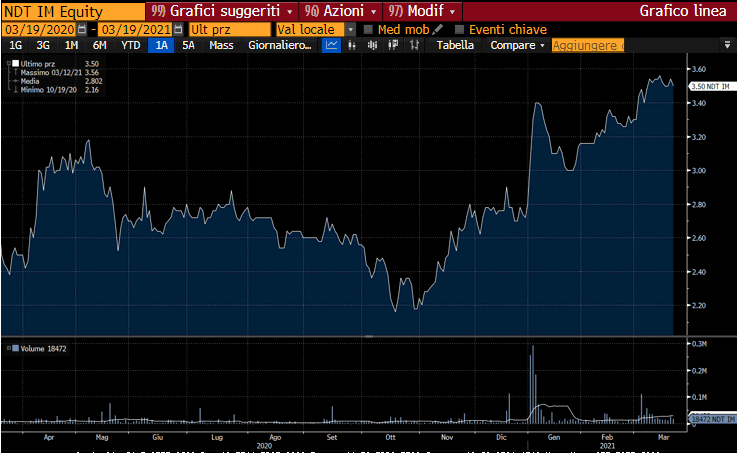Switch to the YTD time range
739x453 pixels.
(130, 46)
